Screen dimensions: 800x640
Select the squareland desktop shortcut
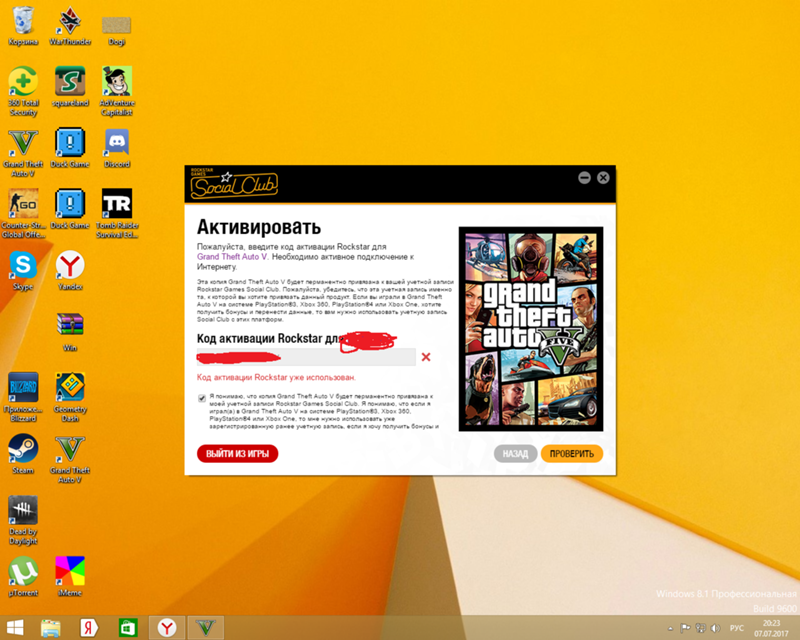(x=70, y=87)
